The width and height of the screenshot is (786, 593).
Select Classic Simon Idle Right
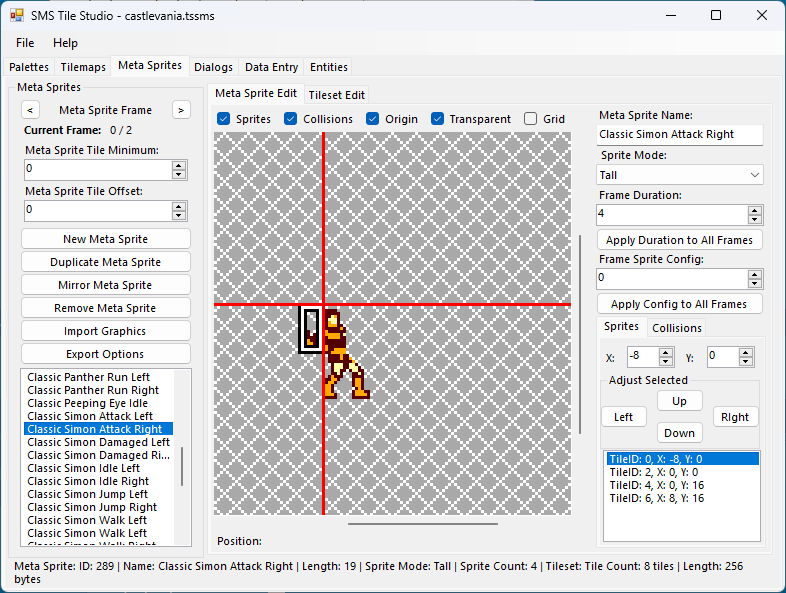coord(88,481)
